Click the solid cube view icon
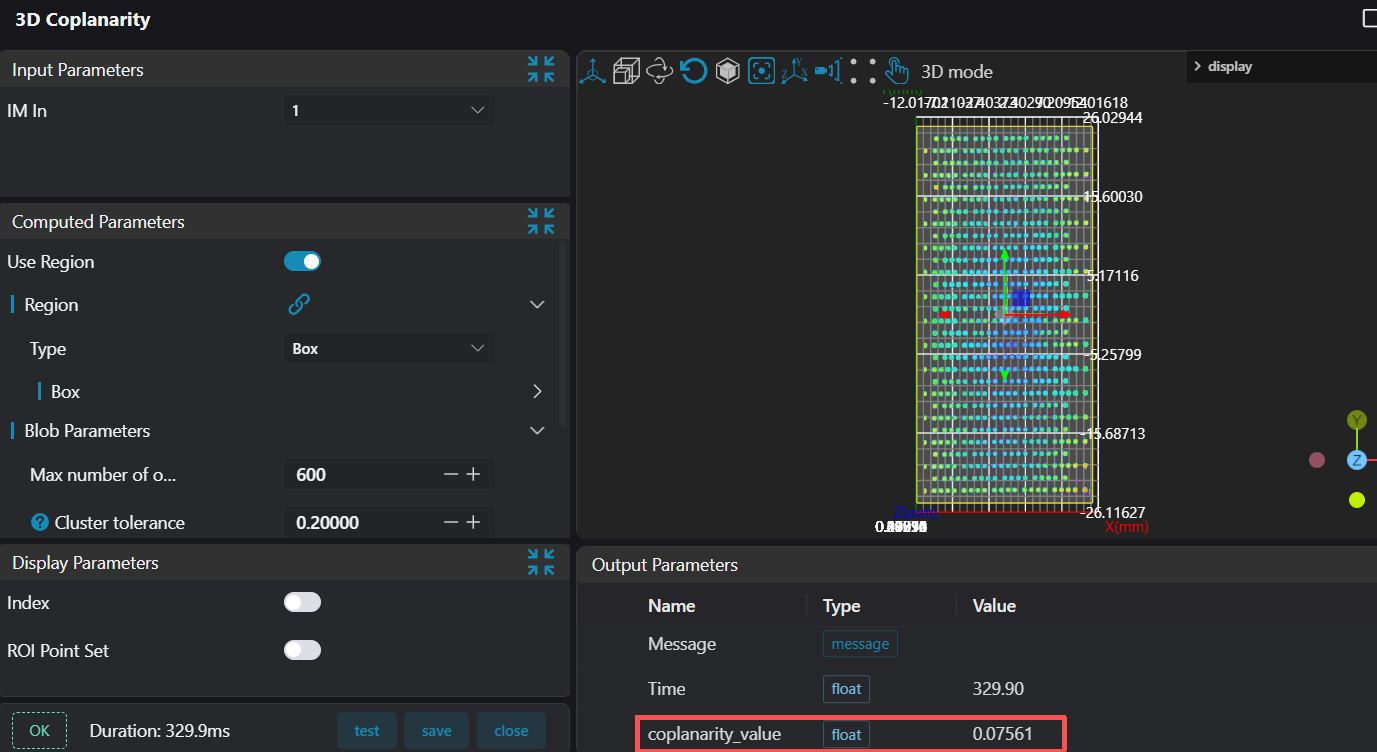1377x752 pixels. 727,71
